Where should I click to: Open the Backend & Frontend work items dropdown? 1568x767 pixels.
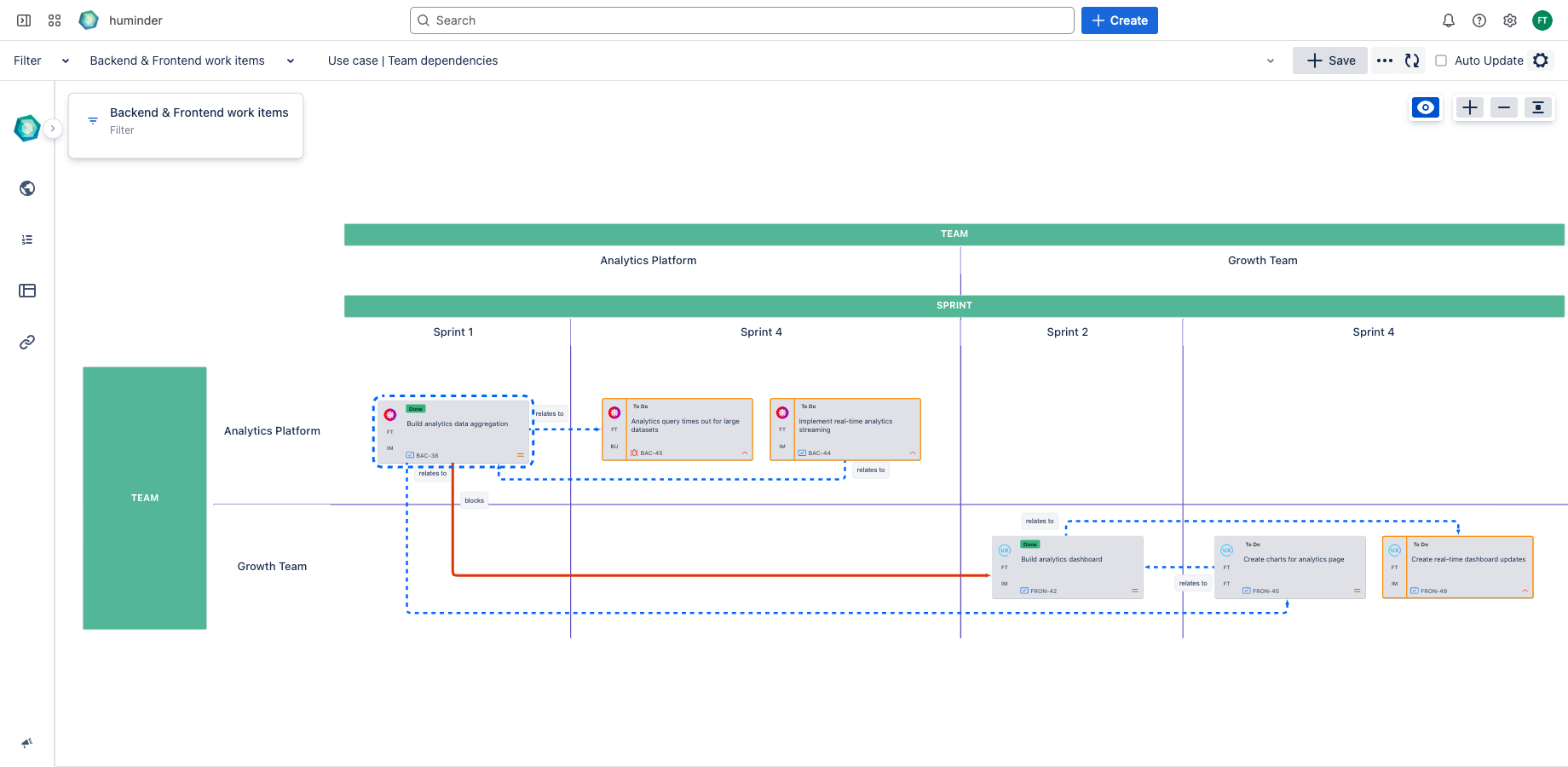(x=290, y=61)
